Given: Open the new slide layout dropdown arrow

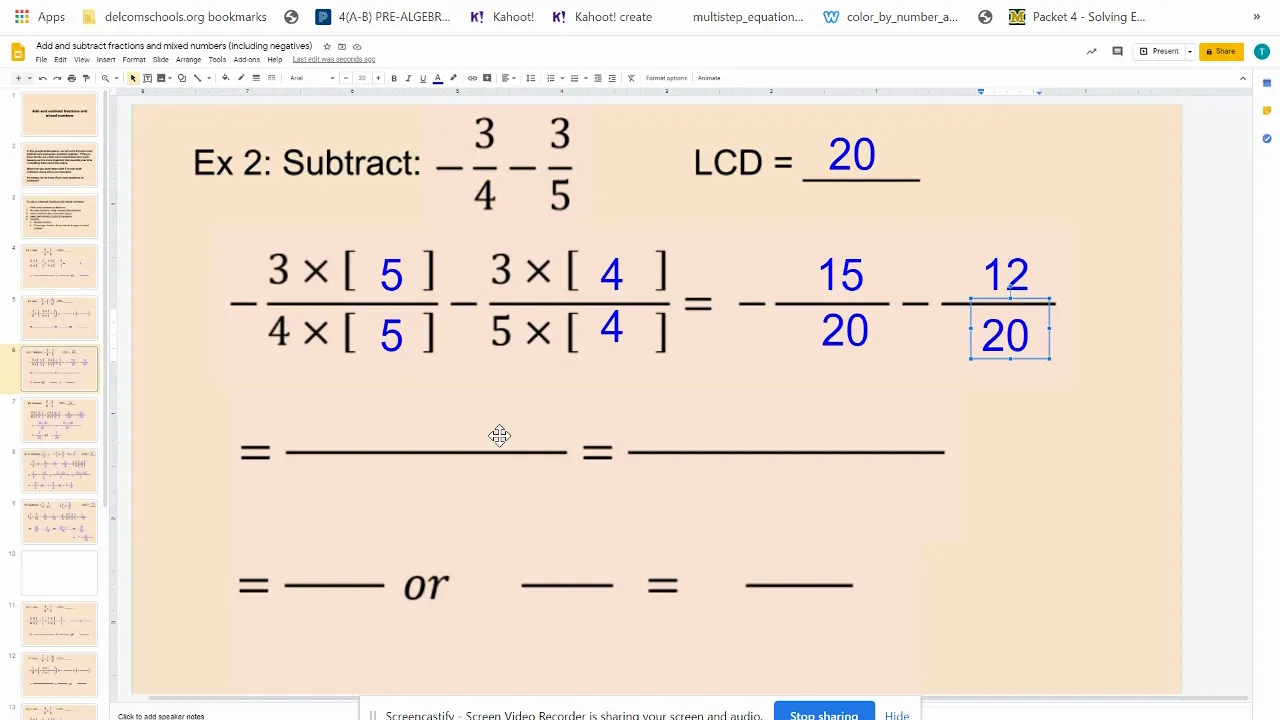Looking at the screenshot, I should pyautogui.click(x=30, y=78).
